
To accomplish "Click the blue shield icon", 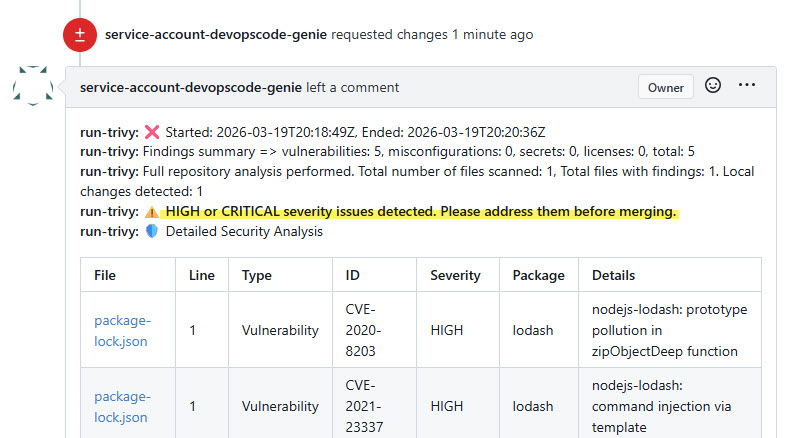I will [152, 232].
